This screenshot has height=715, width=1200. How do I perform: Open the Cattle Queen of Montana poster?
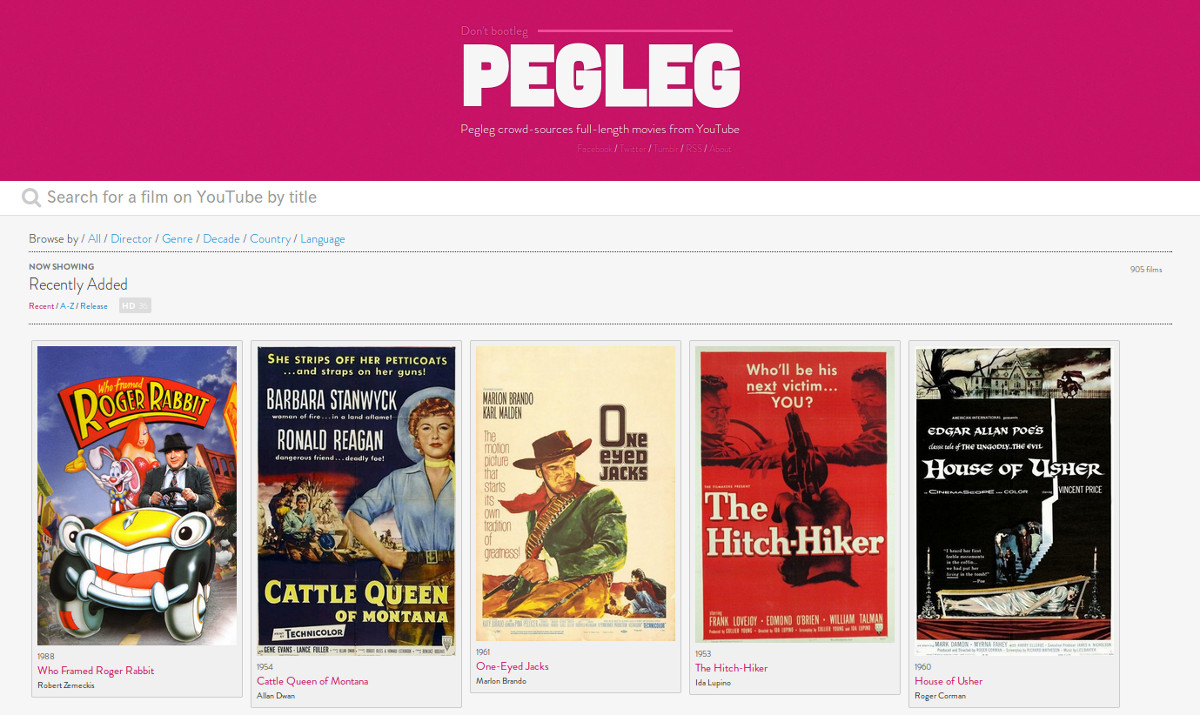click(x=357, y=500)
